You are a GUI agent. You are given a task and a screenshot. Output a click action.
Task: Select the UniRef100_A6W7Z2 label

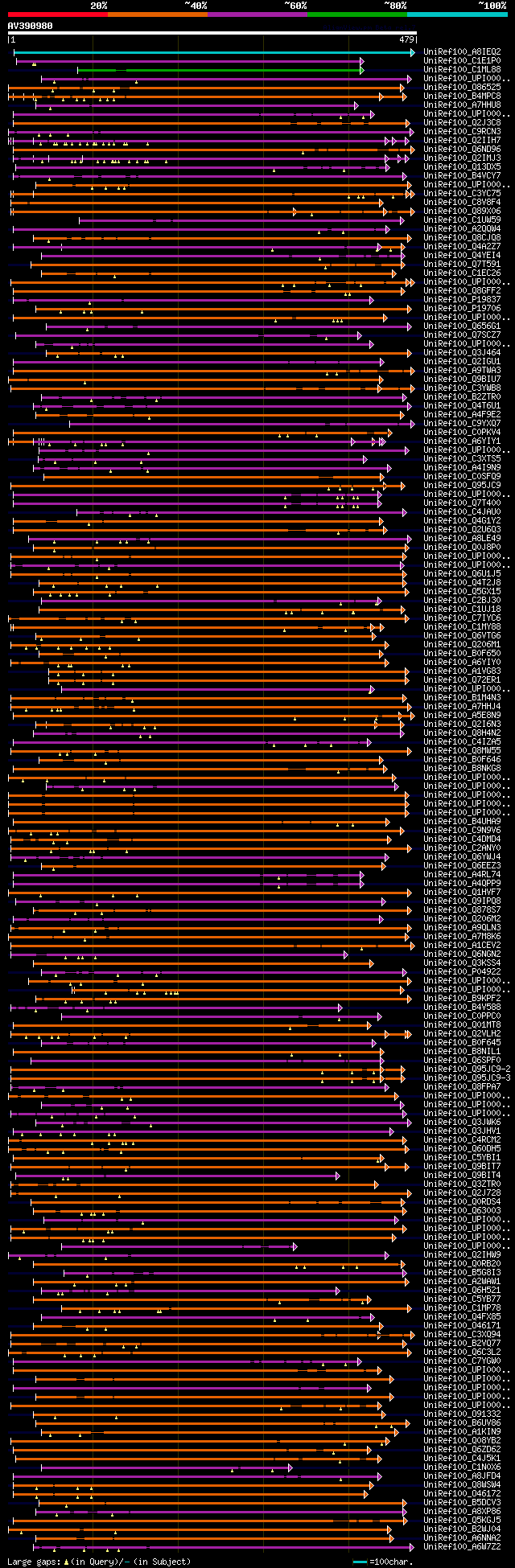coord(462,1546)
